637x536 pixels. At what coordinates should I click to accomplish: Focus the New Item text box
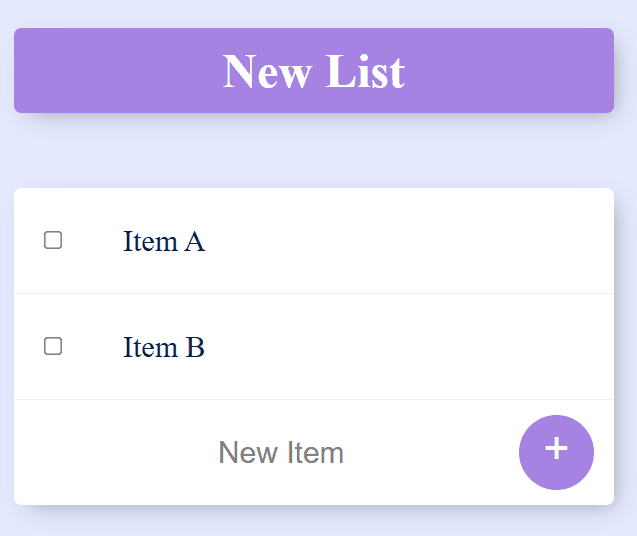pyautogui.click(x=281, y=453)
